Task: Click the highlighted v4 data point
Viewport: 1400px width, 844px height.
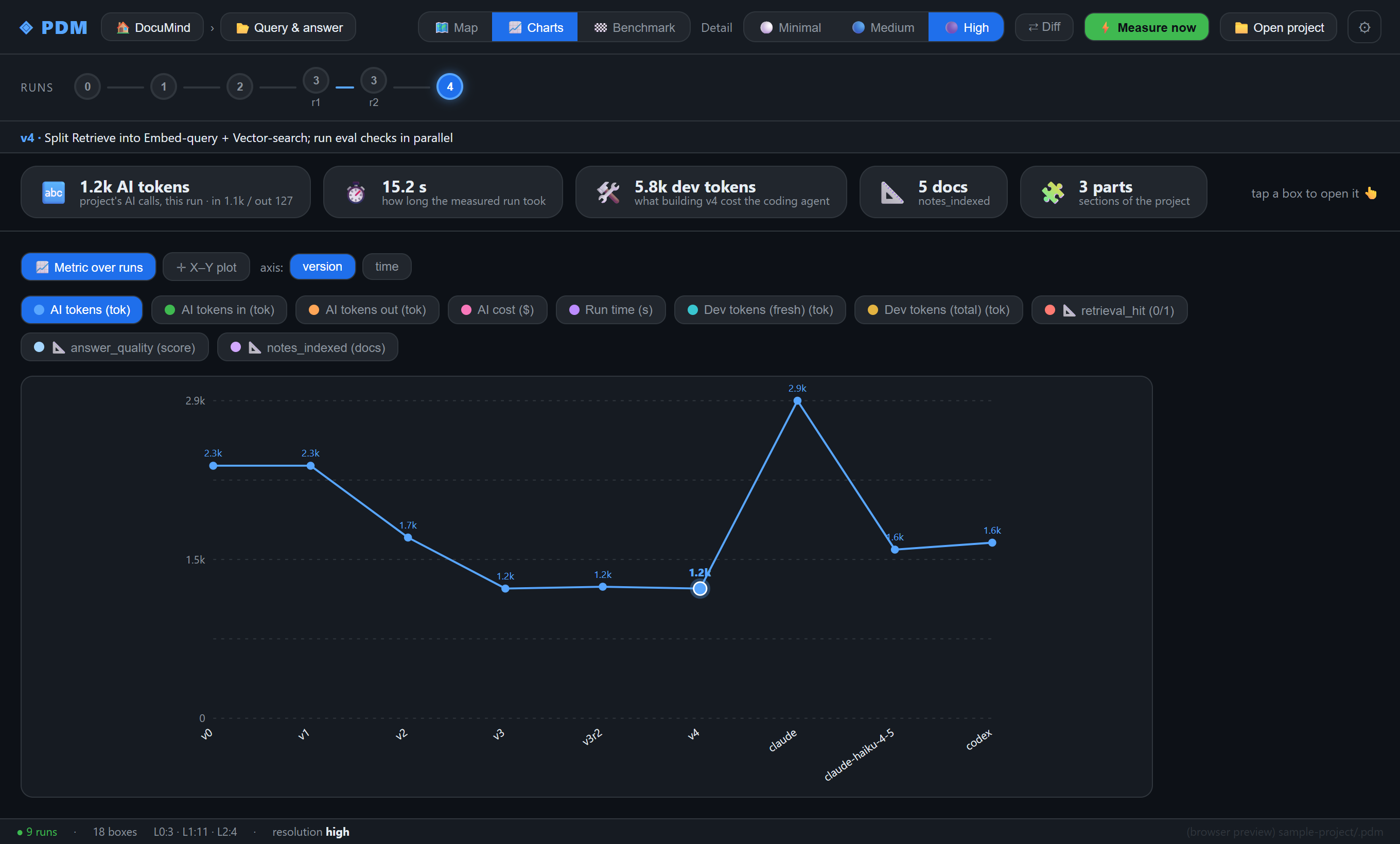Action: (700, 588)
